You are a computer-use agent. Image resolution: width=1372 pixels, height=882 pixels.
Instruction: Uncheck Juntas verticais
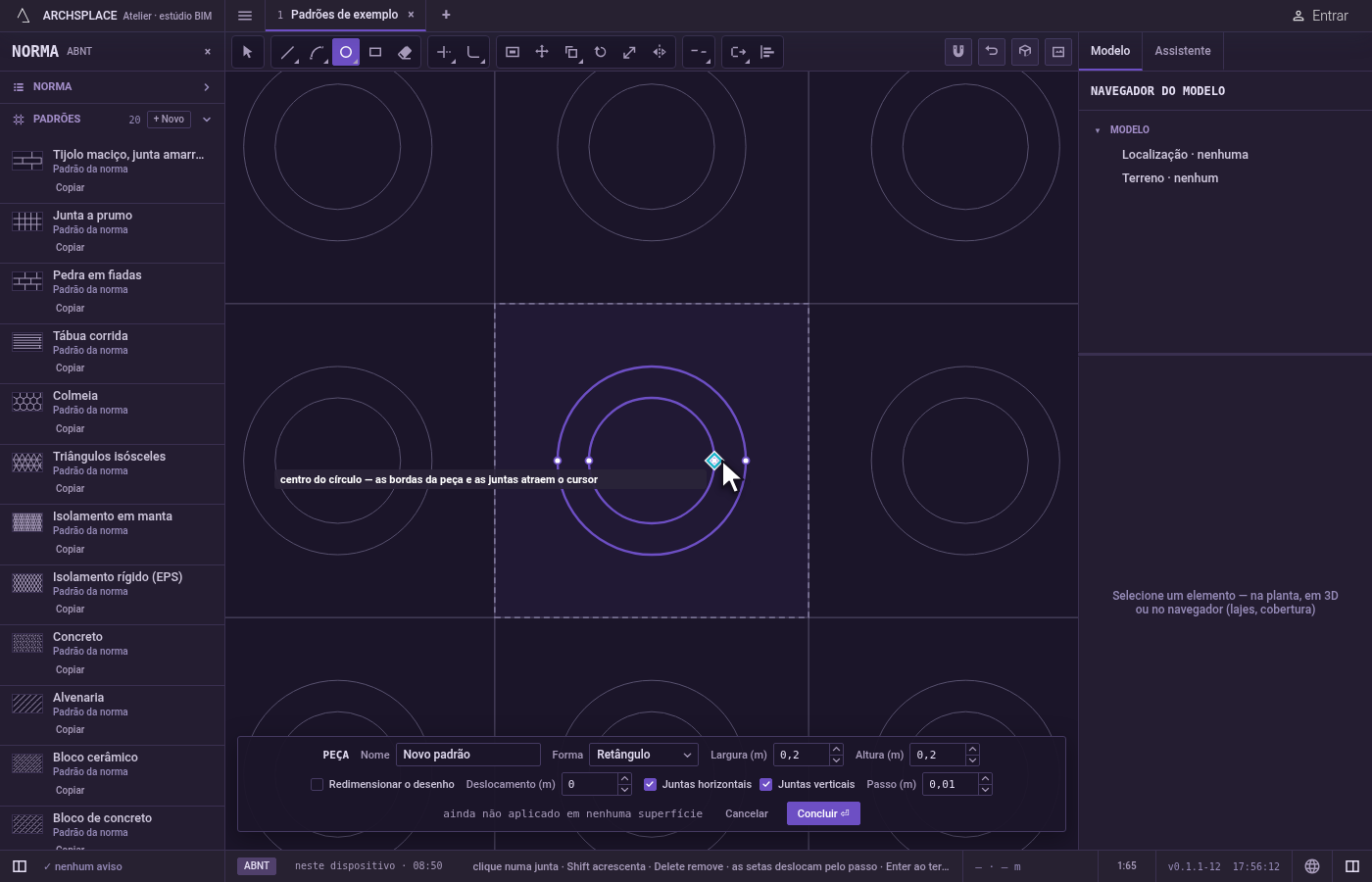766,784
